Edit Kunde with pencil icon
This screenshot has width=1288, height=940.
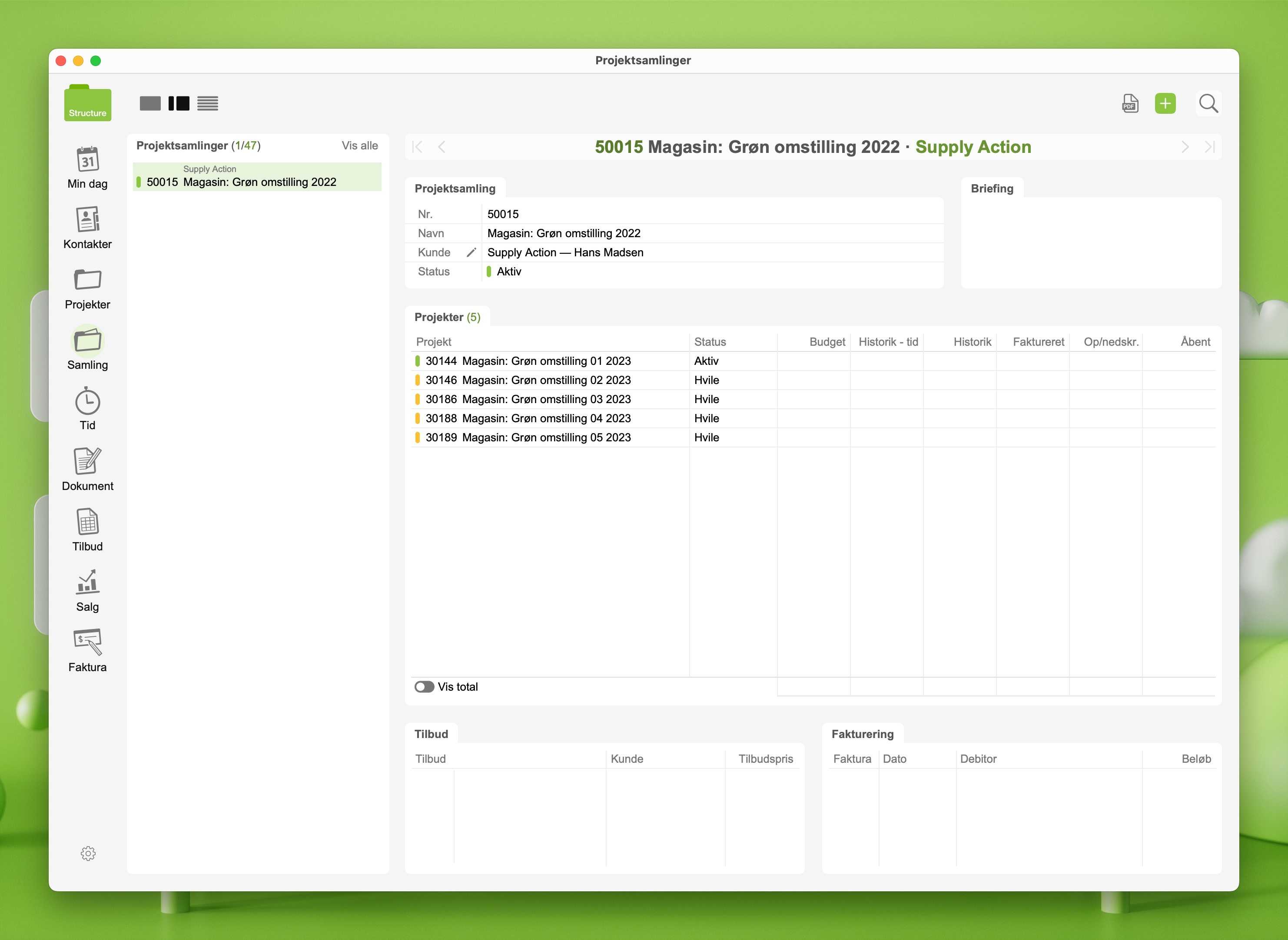pyautogui.click(x=471, y=253)
